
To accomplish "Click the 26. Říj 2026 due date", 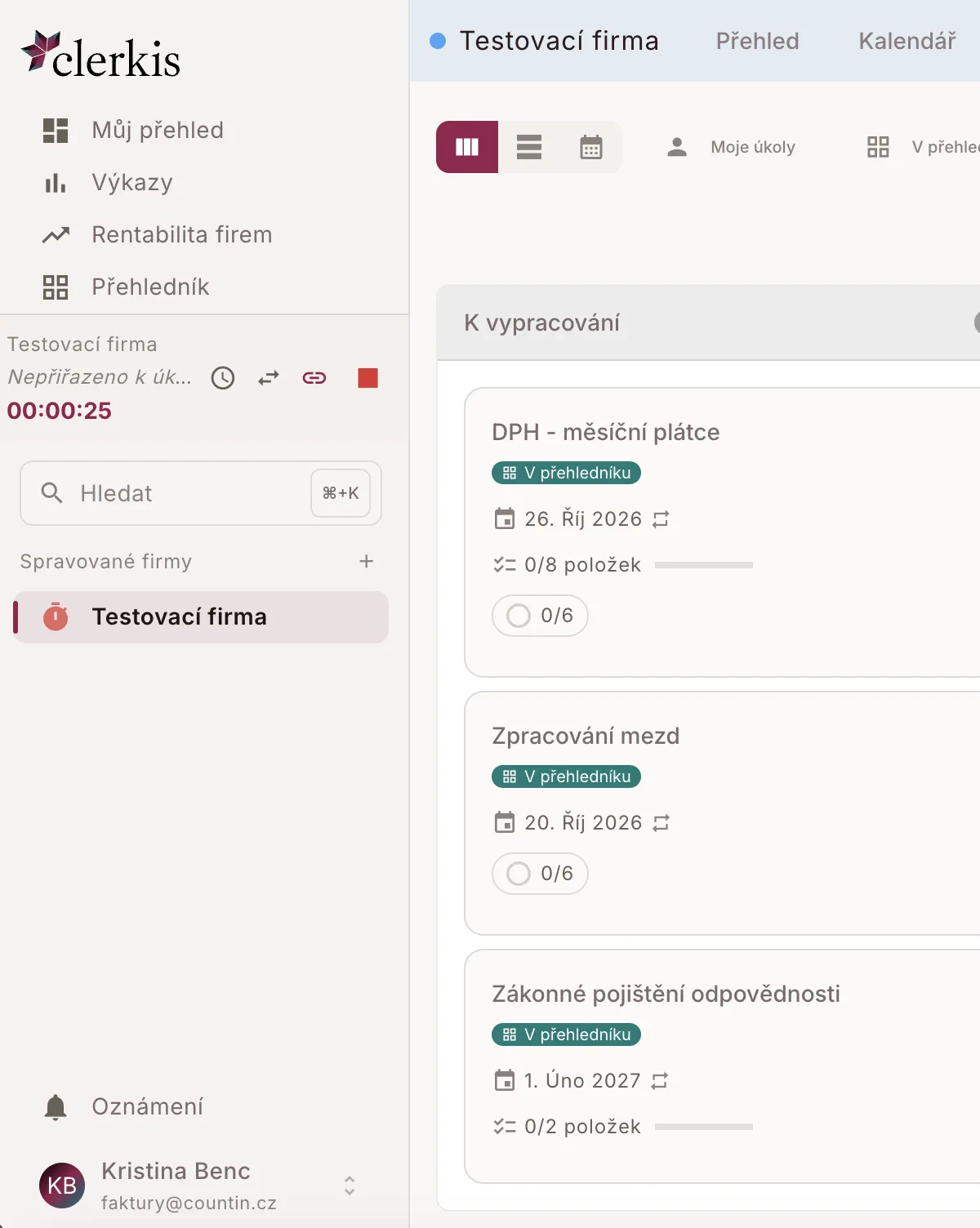I will [583, 519].
